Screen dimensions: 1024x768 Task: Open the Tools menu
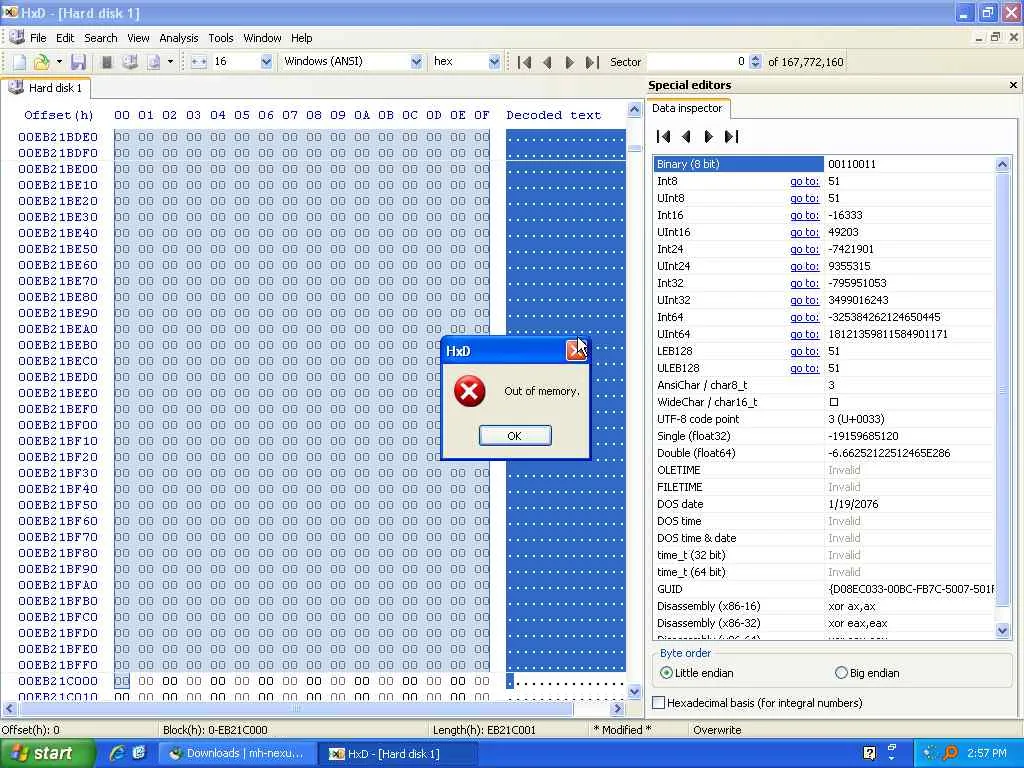point(221,38)
